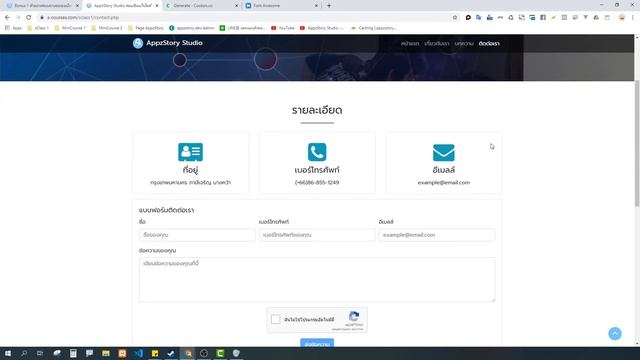Switch to the Font Awesome browser tab
Screen dimensions: 640x360
click(x=281, y=6)
